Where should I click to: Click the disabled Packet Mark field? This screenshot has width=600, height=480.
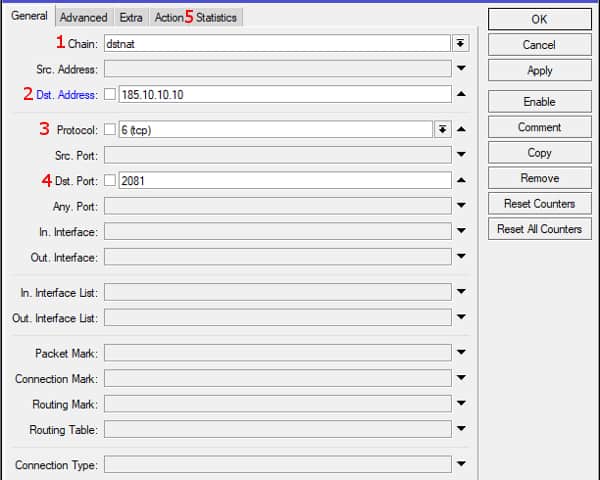(278, 353)
